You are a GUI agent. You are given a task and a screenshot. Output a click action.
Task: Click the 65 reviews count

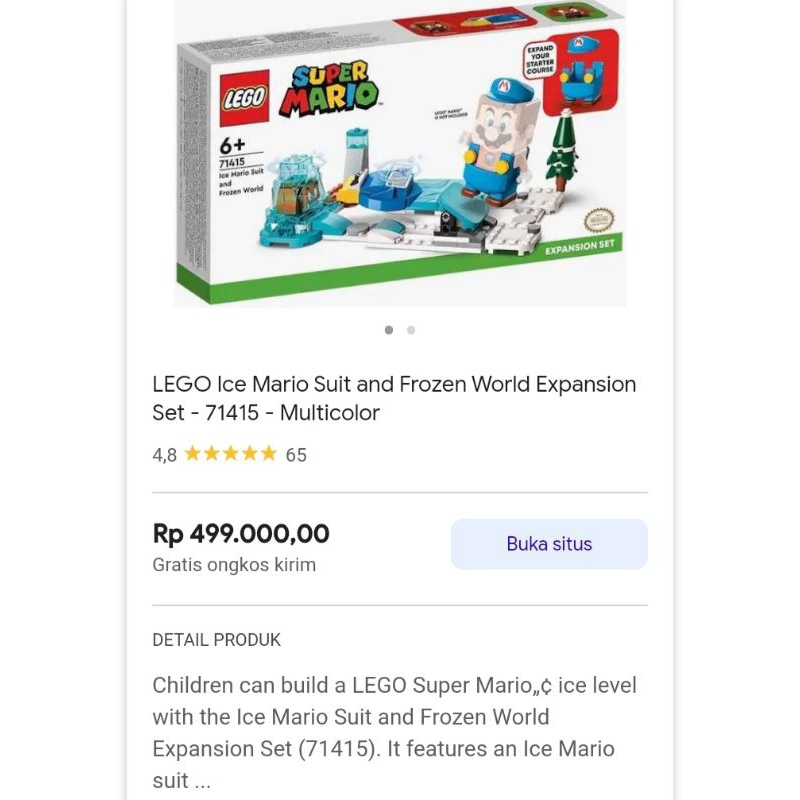pyautogui.click(x=296, y=455)
